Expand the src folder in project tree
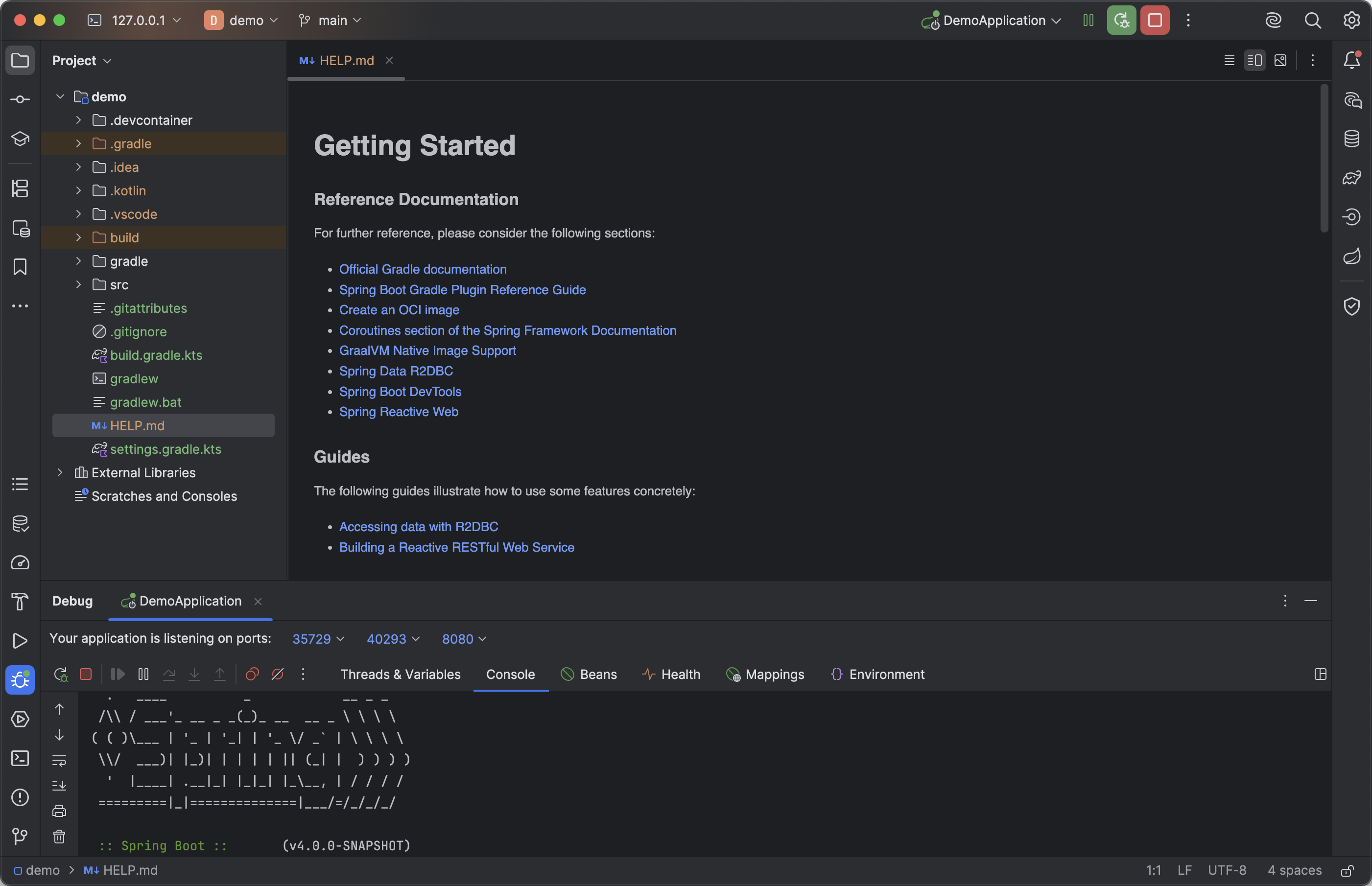Screen dimensions: 1372x886 click(x=79, y=285)
